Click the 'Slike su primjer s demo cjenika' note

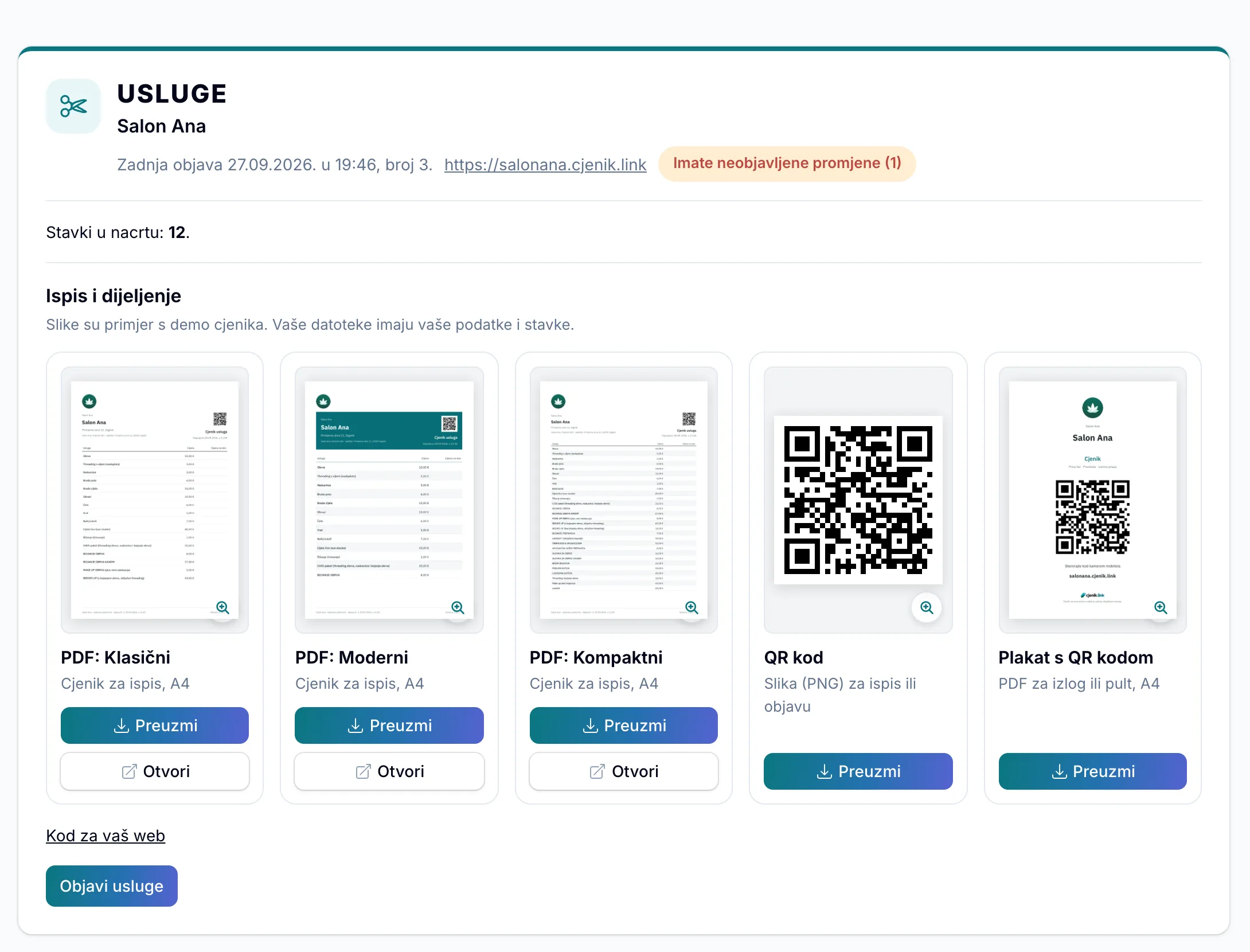tap(310, 325)
